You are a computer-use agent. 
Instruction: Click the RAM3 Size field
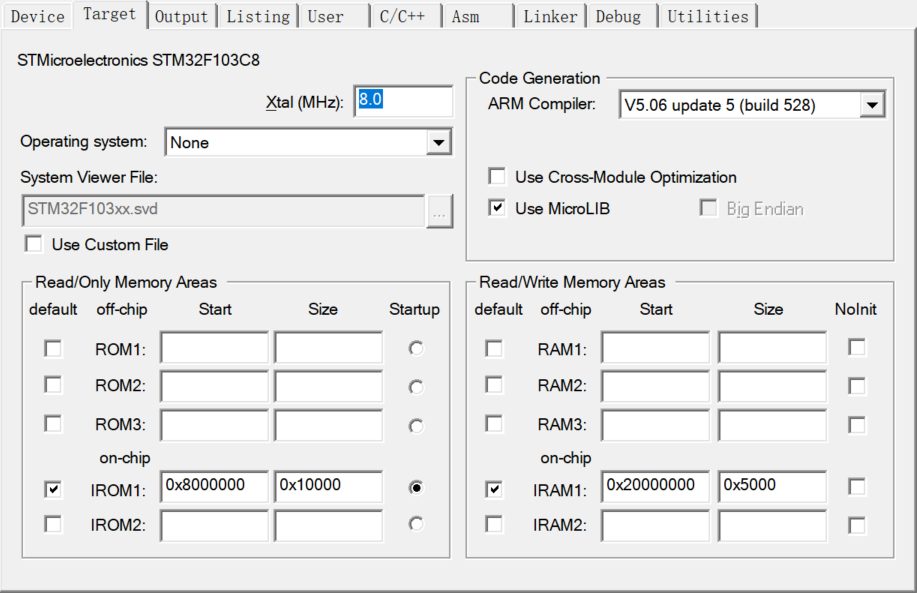tap(773, 425)
